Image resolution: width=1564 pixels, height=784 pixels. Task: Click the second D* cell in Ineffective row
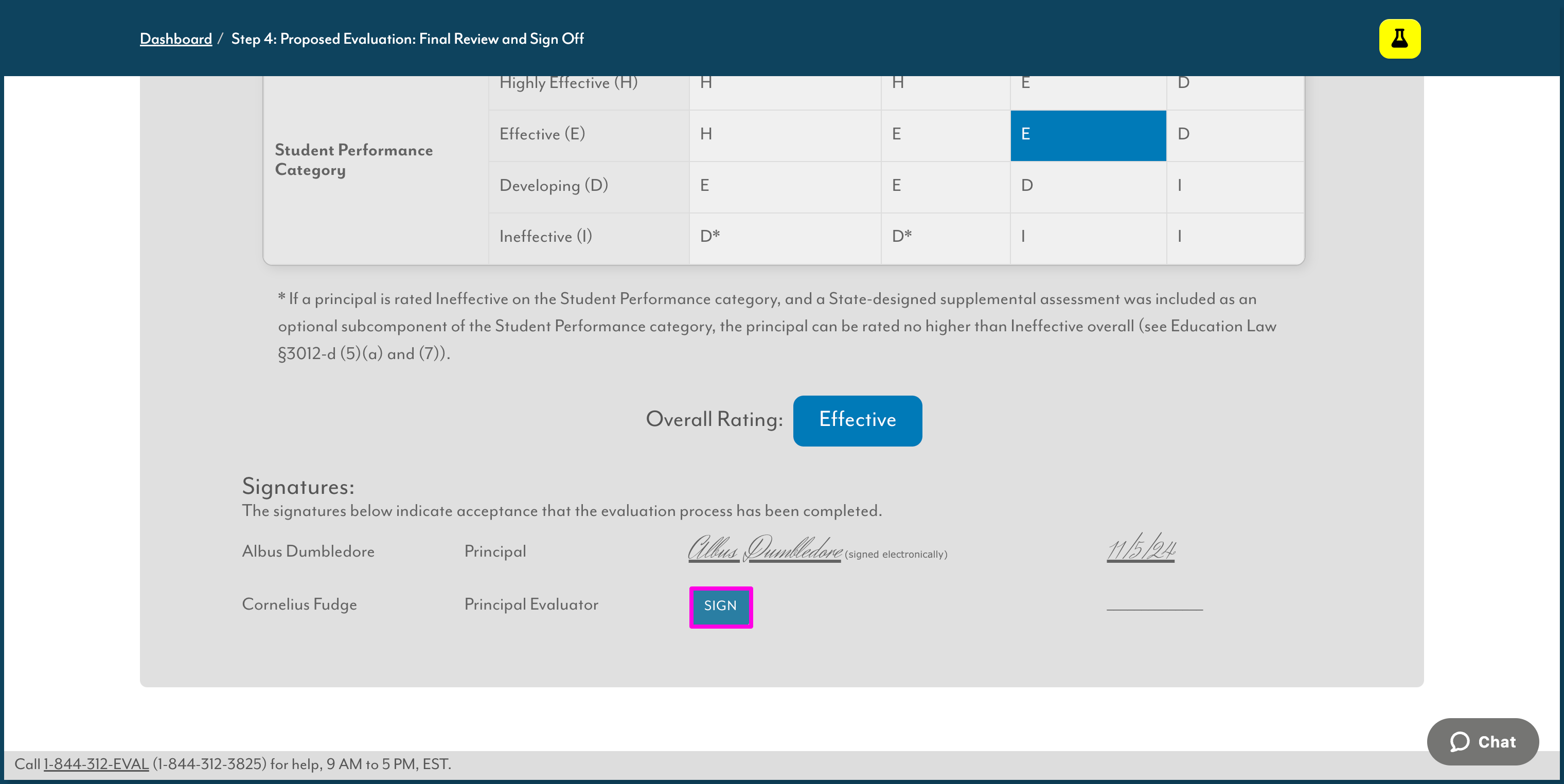click(945, 238)
